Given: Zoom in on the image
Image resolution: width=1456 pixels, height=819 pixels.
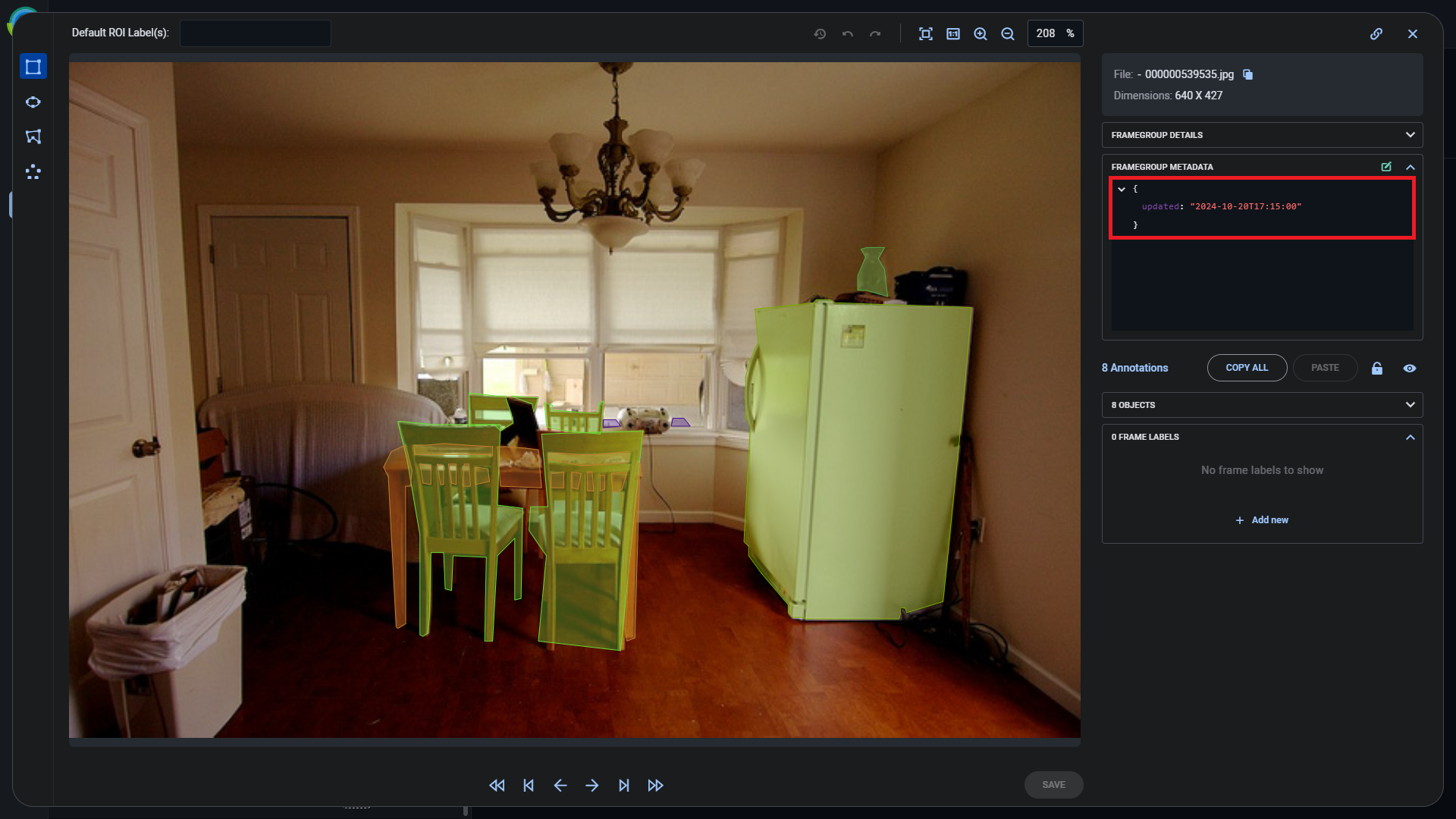Looking at the screenshot, I should tap(980, 33).
